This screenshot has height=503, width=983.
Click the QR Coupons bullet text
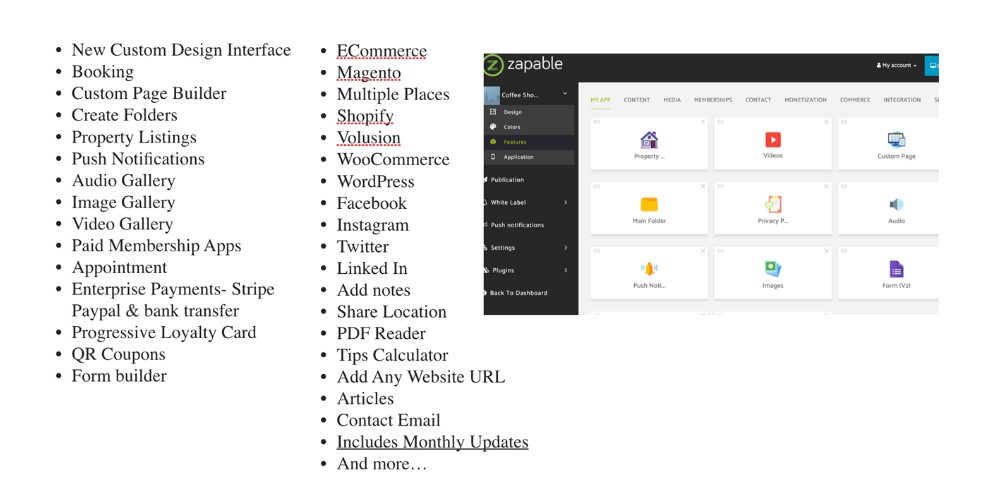pyautogui.click(x=118, y=354)
